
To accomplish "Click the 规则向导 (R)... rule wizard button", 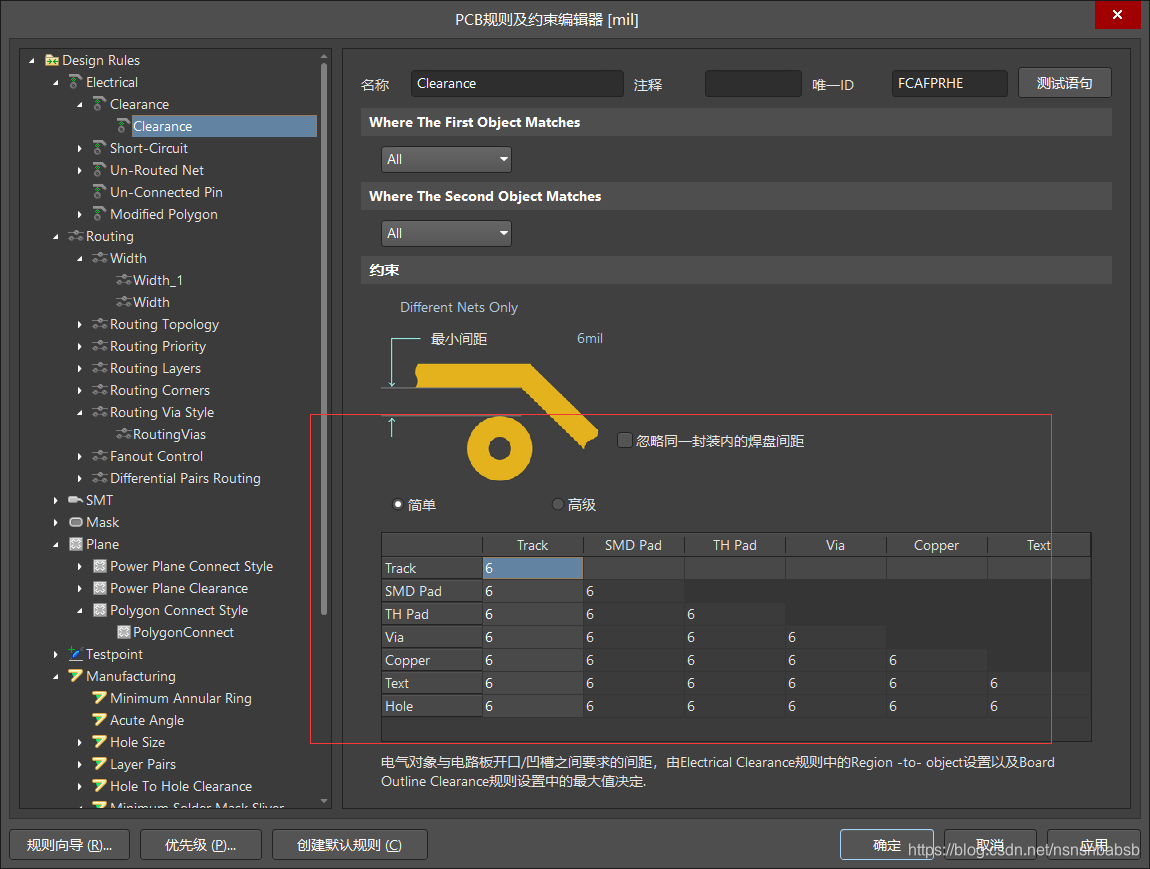I will tap(70, 845).
